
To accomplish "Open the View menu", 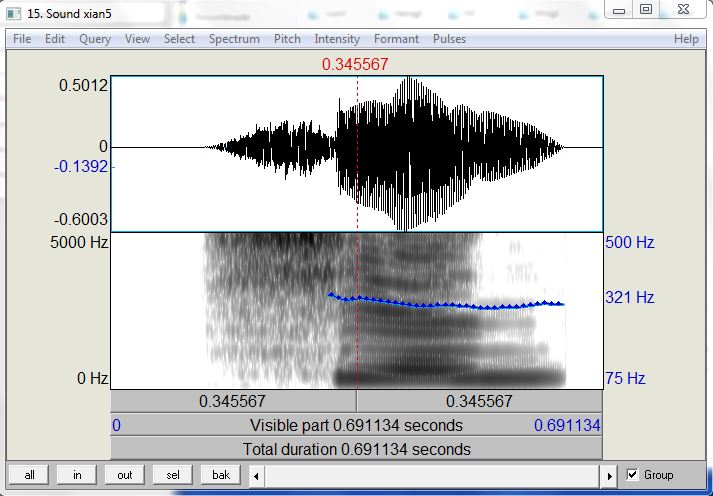I will point(137,39).
